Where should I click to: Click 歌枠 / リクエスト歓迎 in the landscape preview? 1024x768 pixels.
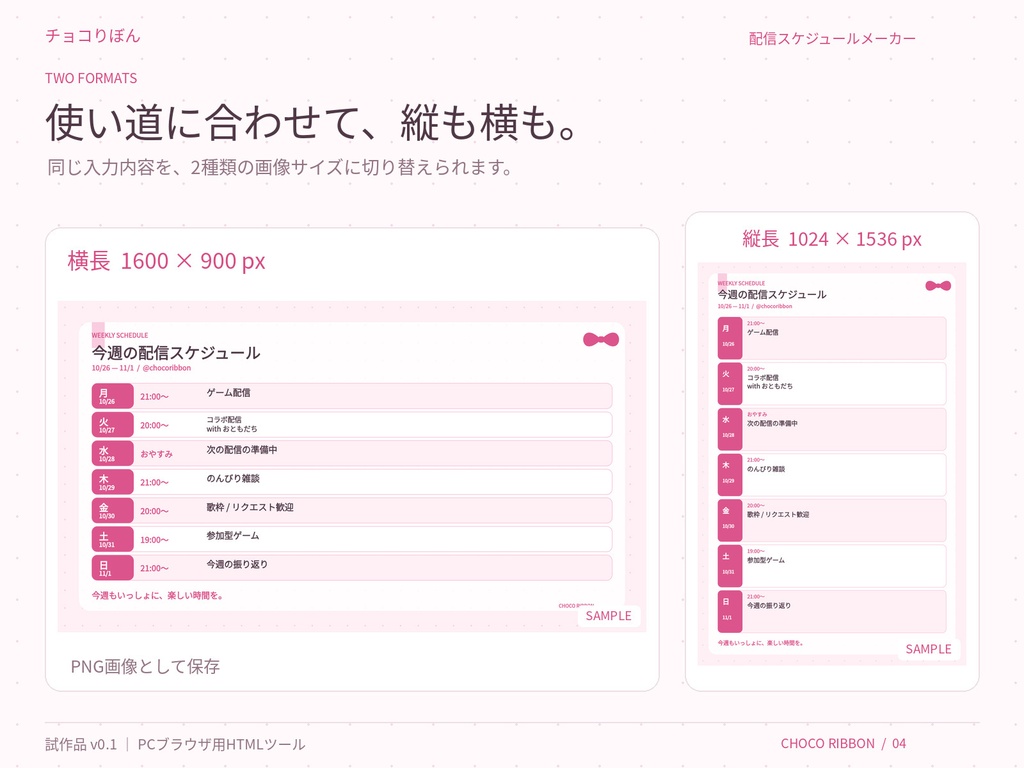coord(250,507)
